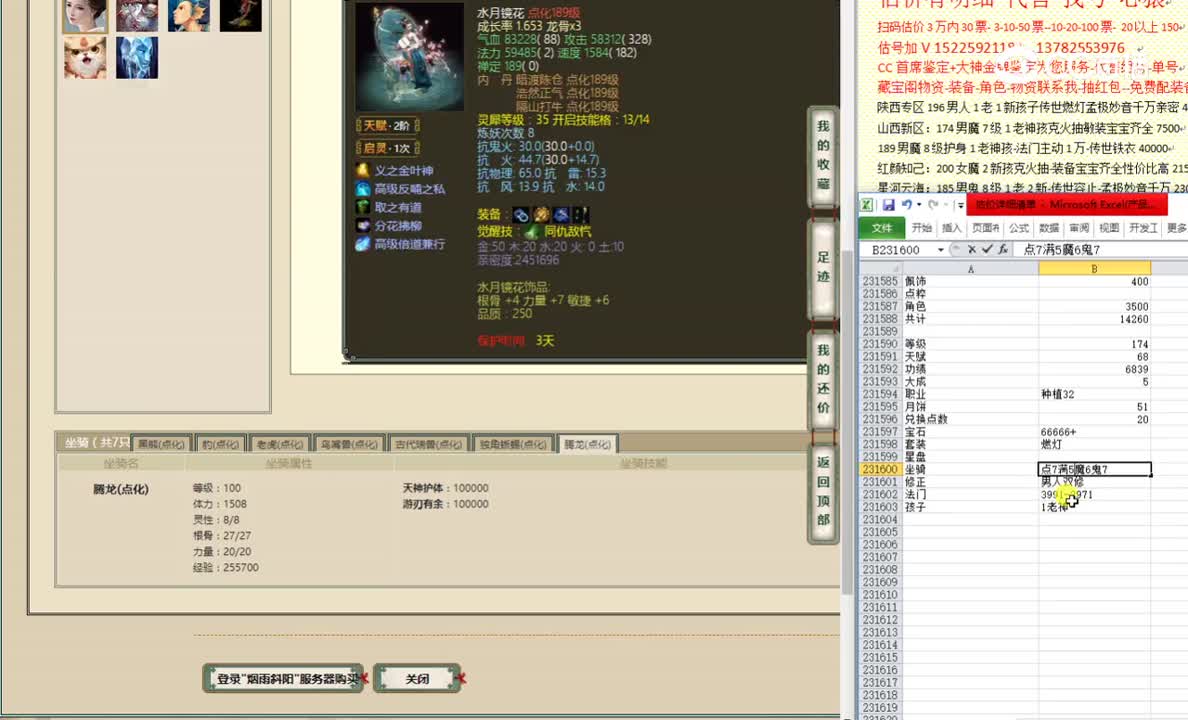Switch to the Excel 数据 tab
The width and height of the screenshot is (1188, 720).
point(1049,228)
